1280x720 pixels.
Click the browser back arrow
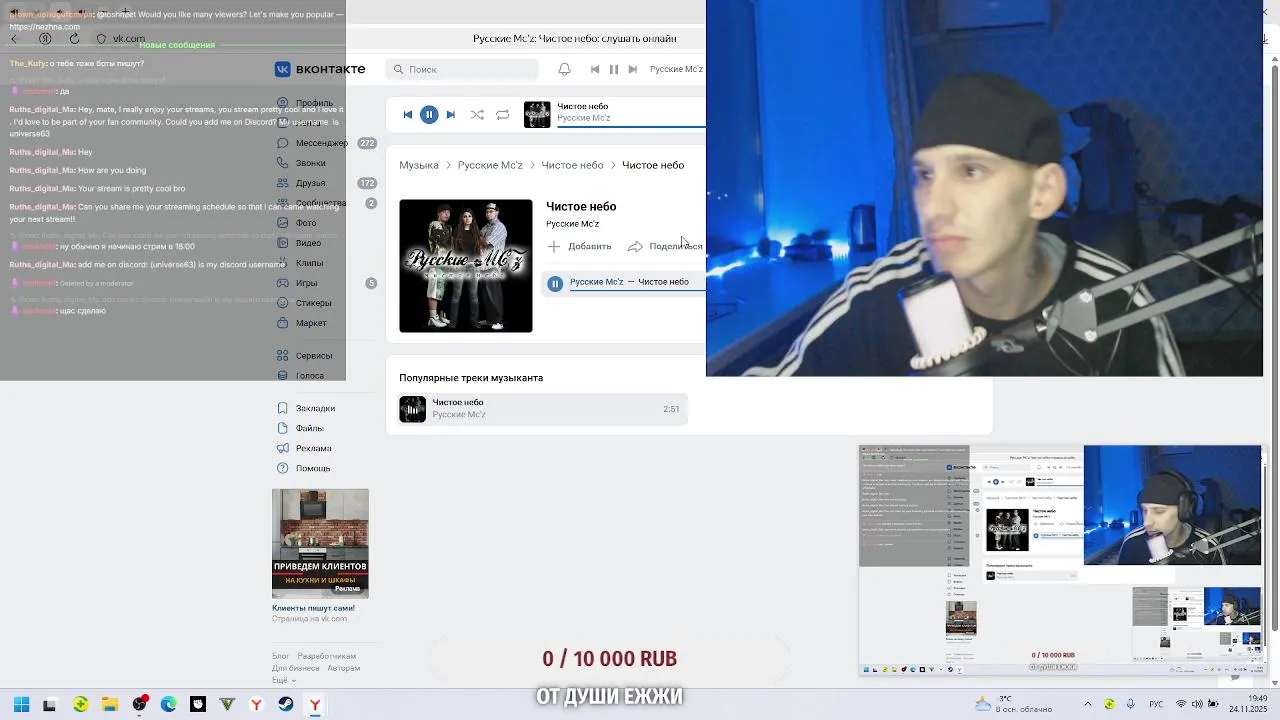15,39
